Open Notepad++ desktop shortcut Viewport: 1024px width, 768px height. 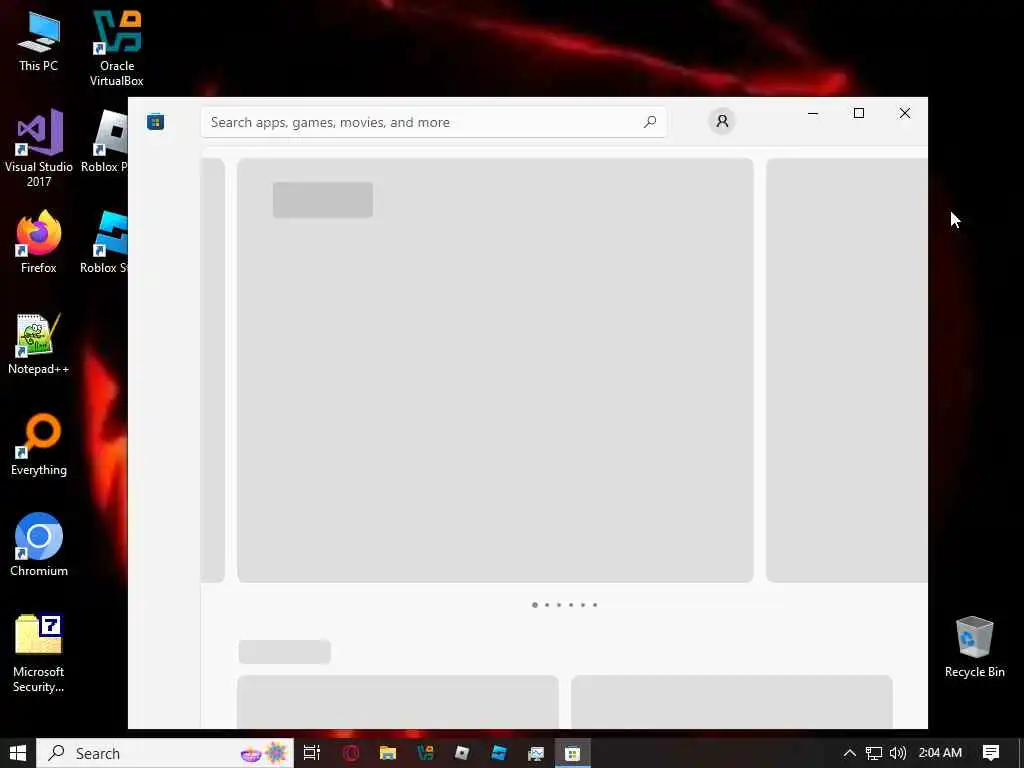click(x=39, y=344)
